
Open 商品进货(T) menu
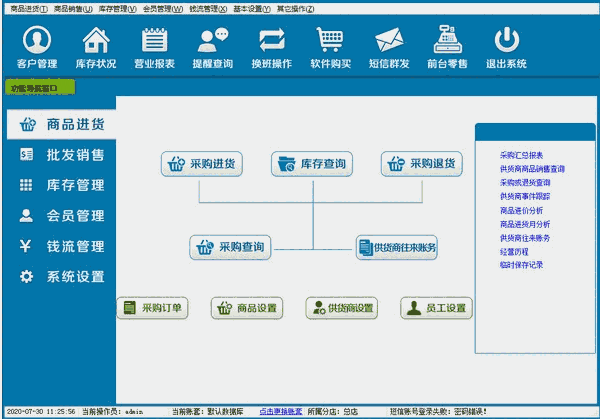pos(29,8)
